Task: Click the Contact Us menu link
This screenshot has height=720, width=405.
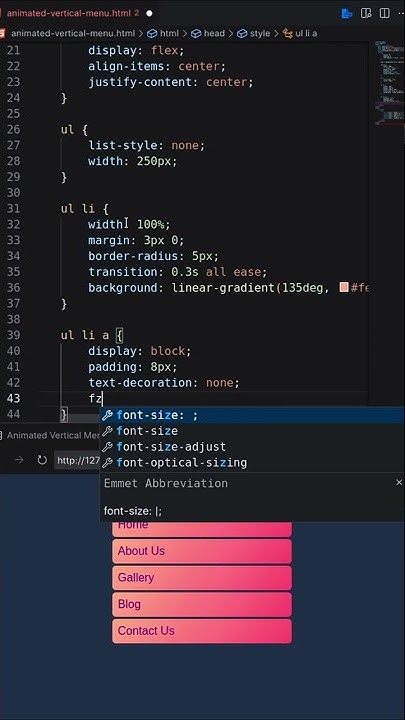Action: [202, 631]
